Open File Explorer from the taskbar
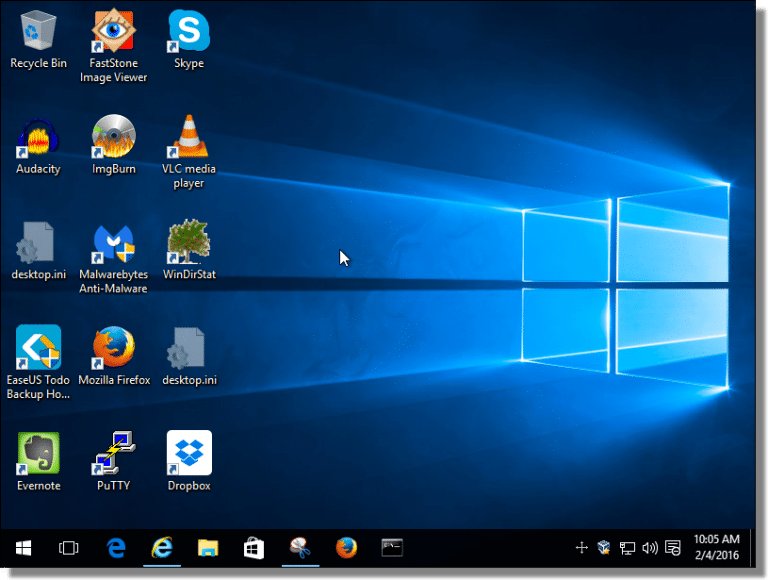768x580 pixels. 208,548
